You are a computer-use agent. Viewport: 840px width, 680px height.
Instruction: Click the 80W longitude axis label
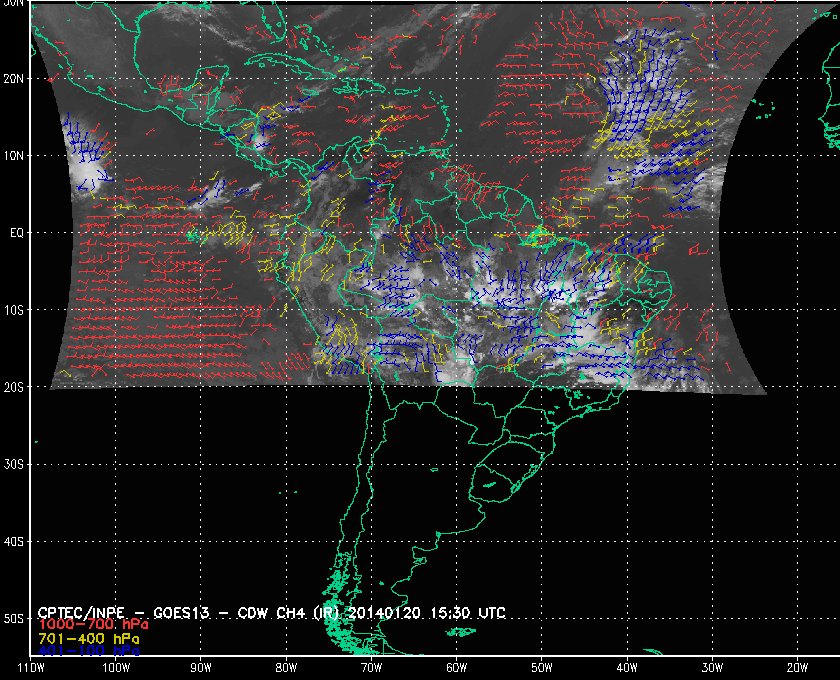286,668
